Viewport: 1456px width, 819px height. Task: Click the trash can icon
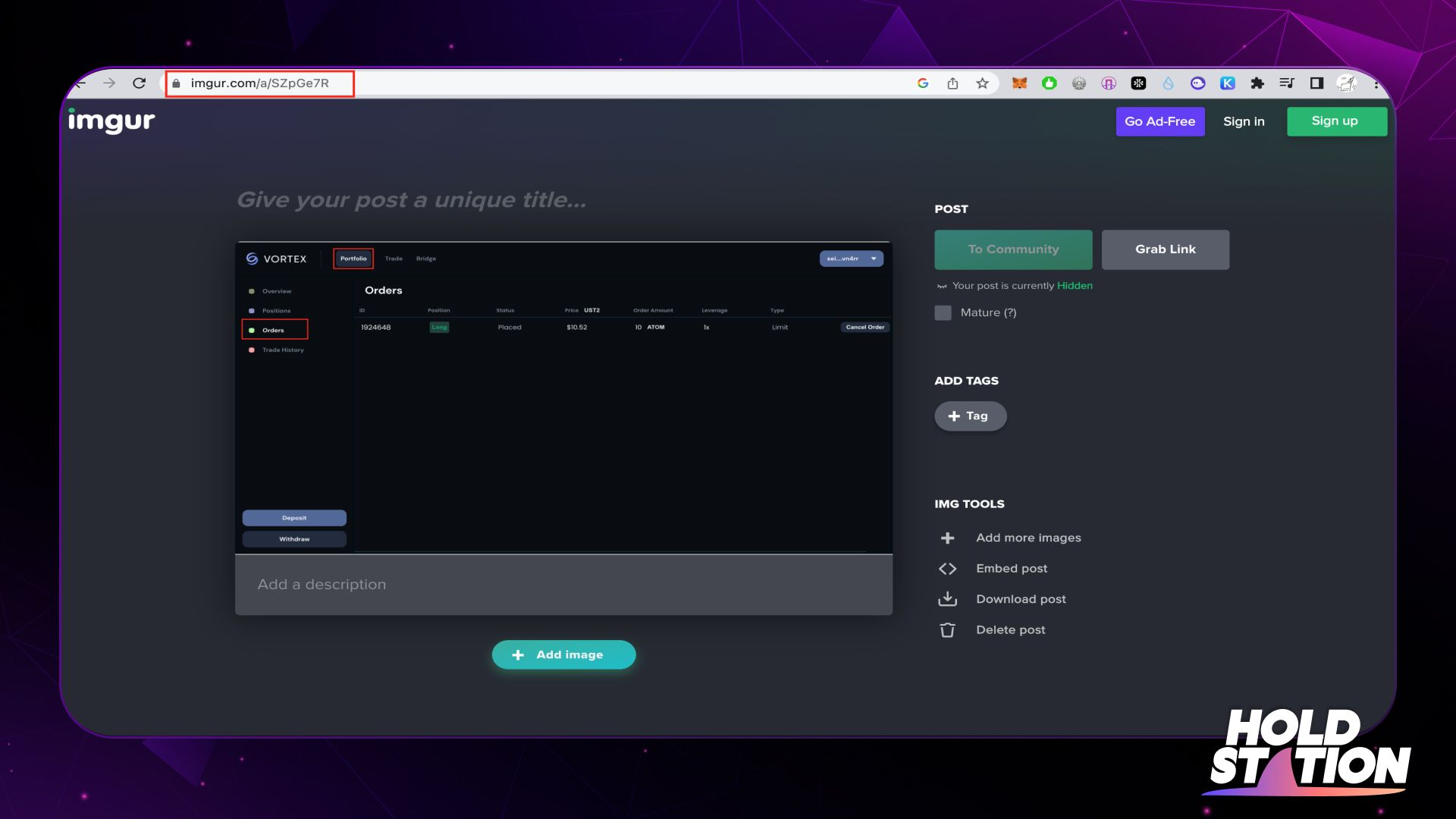[x=947, y=630]
